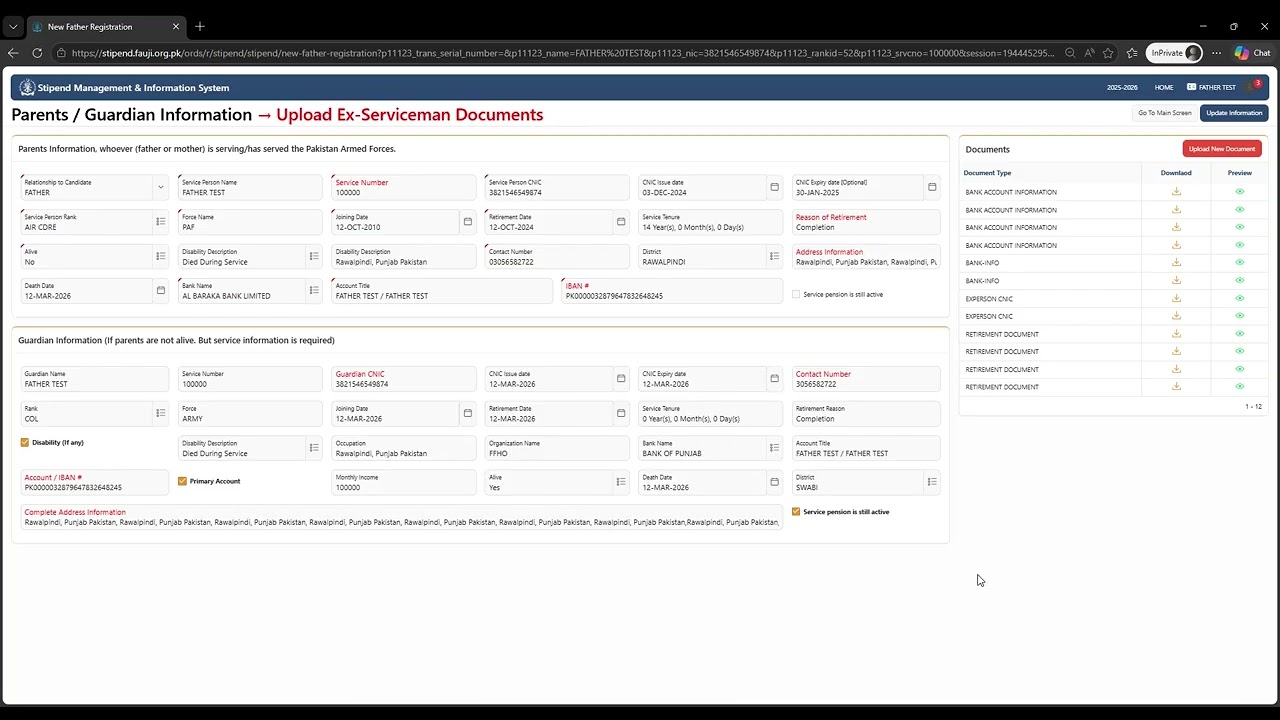Viewport: 1280px width, 720px height.
Task: Edit the Organization Name field FFHO
Action: (x=556, y=448)
